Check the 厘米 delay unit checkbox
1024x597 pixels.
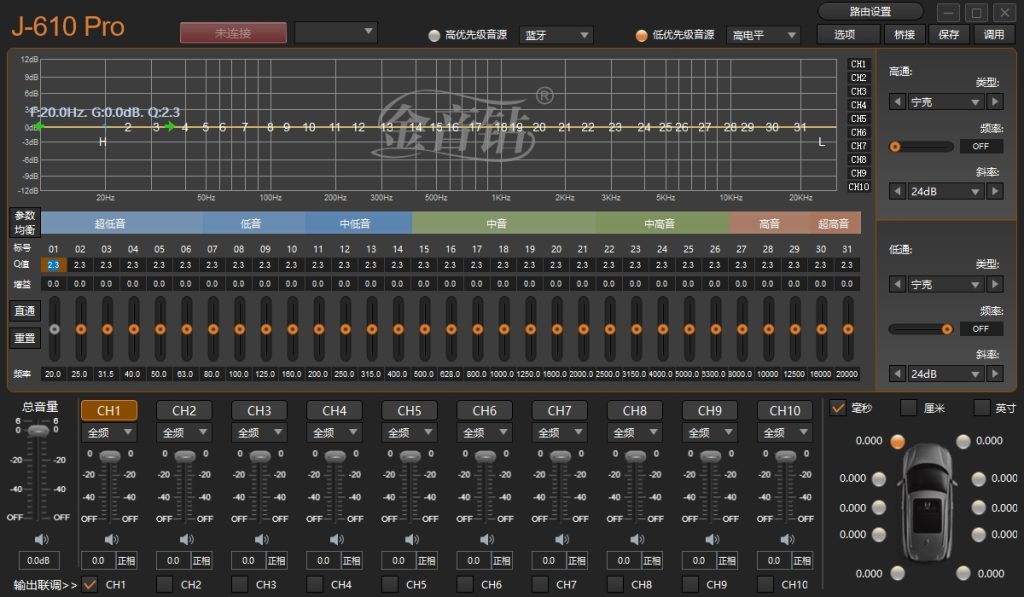(x=908, y=408)
